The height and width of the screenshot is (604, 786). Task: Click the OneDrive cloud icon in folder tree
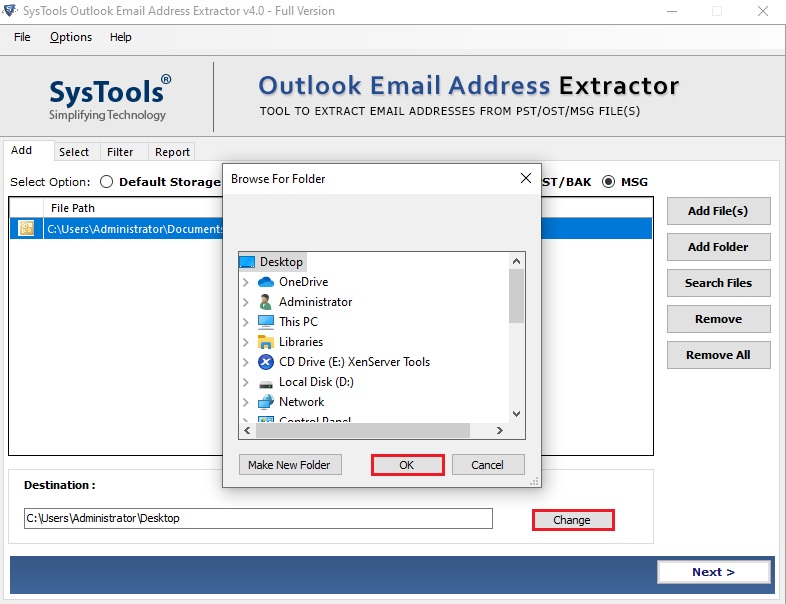(266, 282)
